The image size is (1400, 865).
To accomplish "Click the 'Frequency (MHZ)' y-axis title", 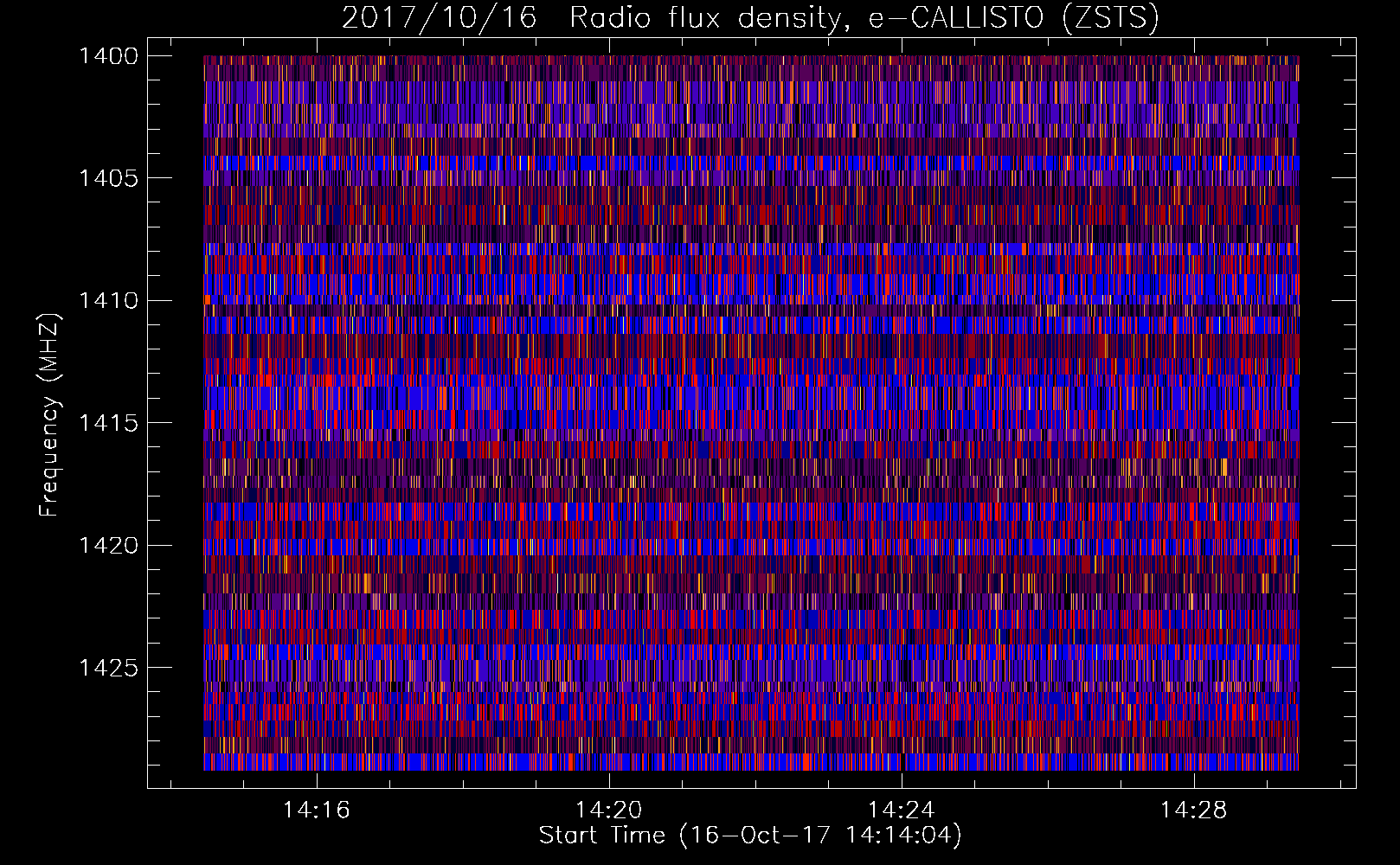I will pos(50,415).
